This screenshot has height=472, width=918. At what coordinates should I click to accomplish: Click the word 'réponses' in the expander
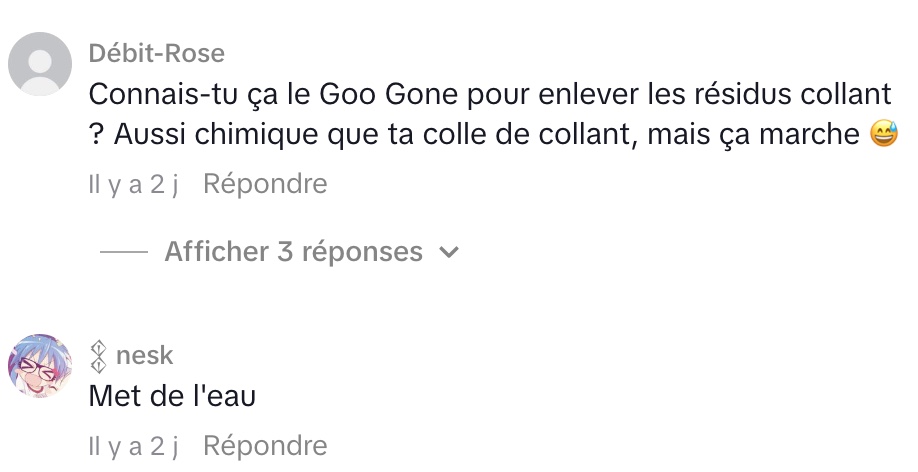coord(362,252)
